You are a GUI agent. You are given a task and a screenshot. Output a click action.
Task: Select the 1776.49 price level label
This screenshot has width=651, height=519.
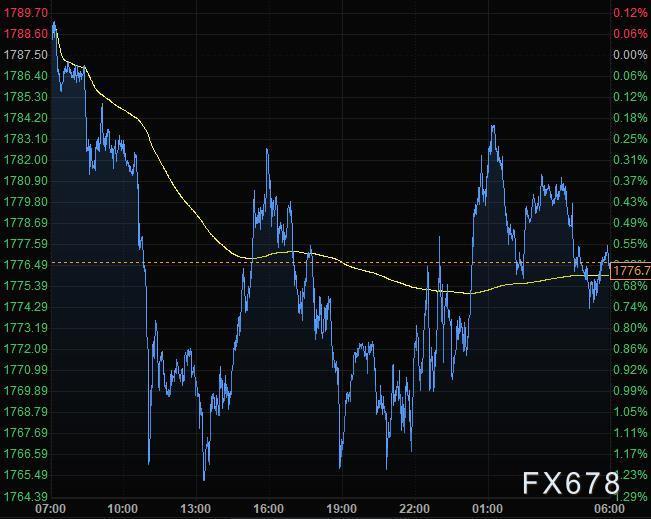click(x=26, y=265)
